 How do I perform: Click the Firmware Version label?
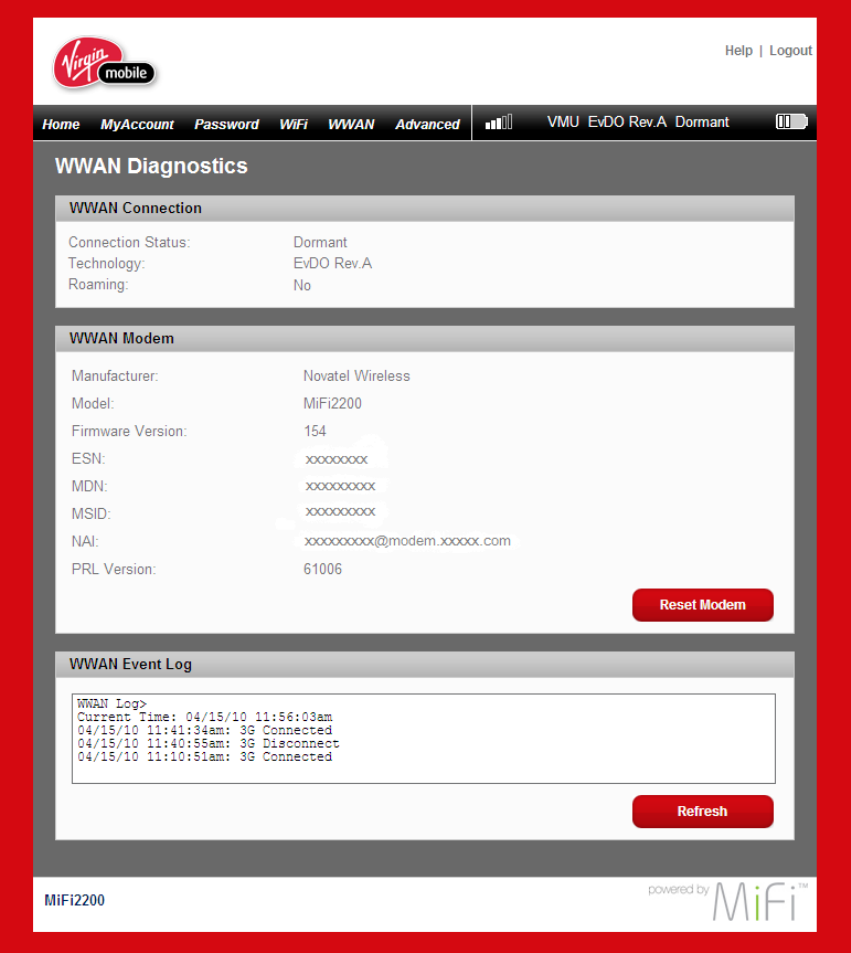pyautogui.click(x=129, y=431)
